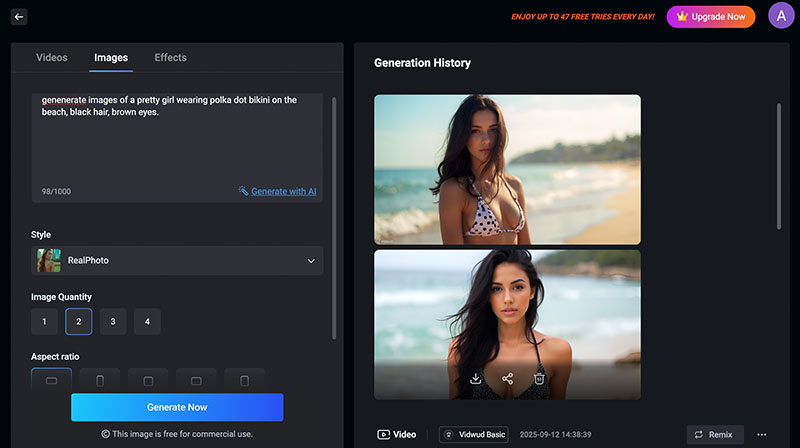Set image quantity to 4
800x448 pixels.
pos(147,321)
